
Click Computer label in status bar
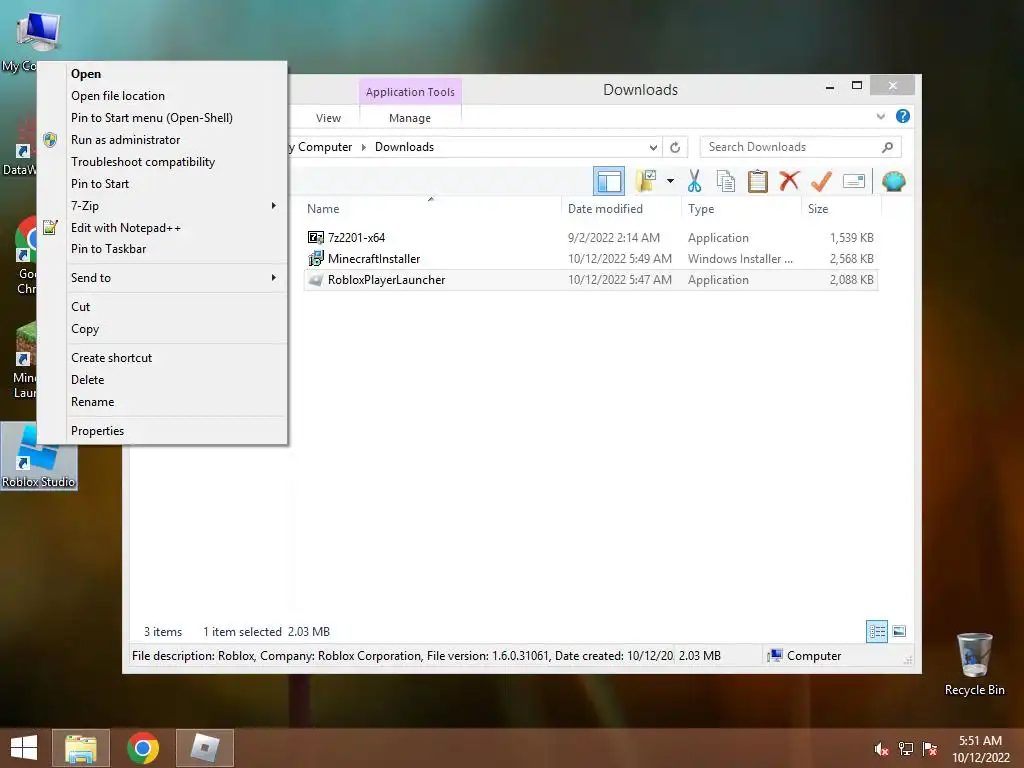(x=814, y=656)
